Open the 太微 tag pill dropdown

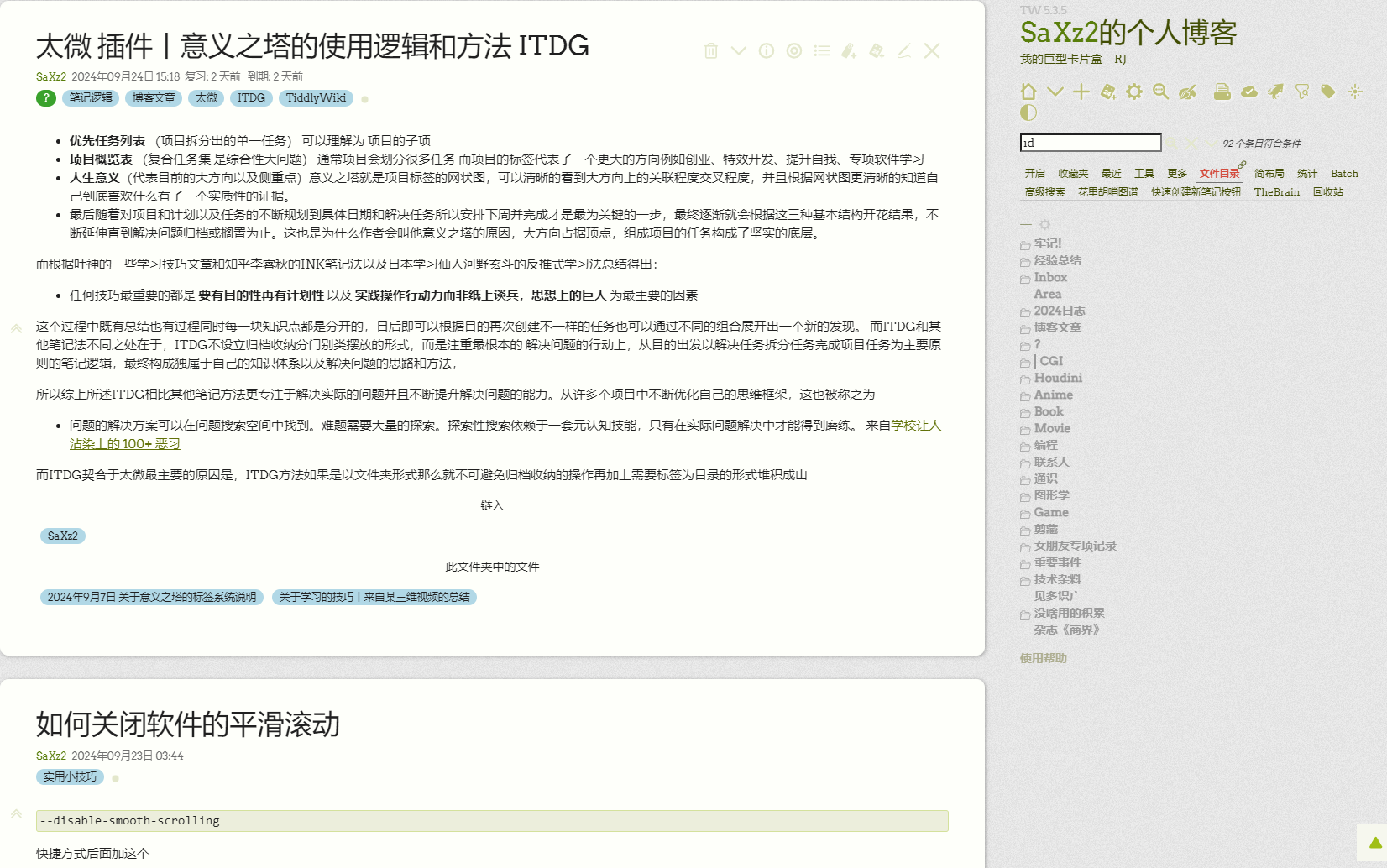207,98
